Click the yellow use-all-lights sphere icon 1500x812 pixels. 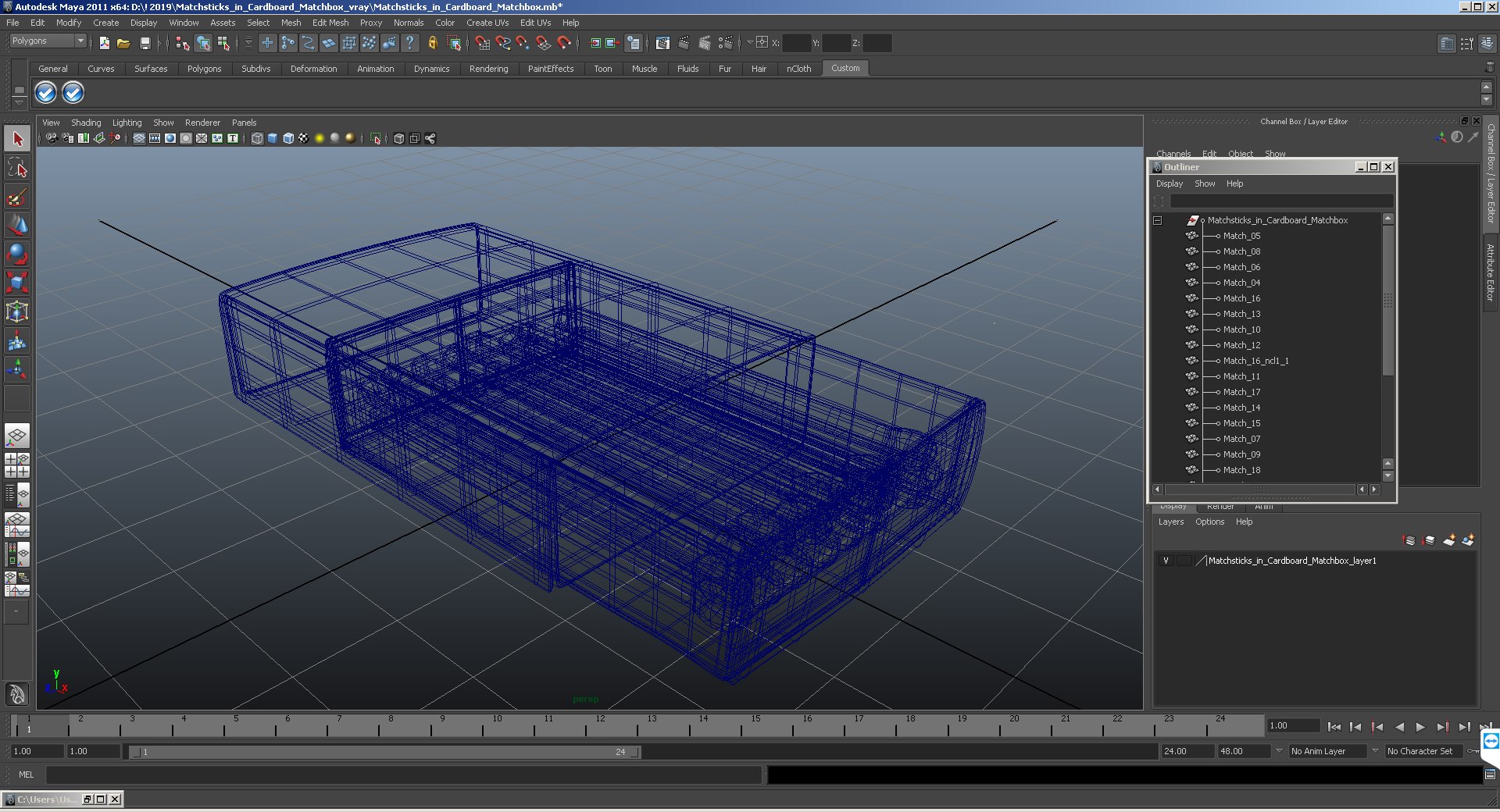coord(319,138)
